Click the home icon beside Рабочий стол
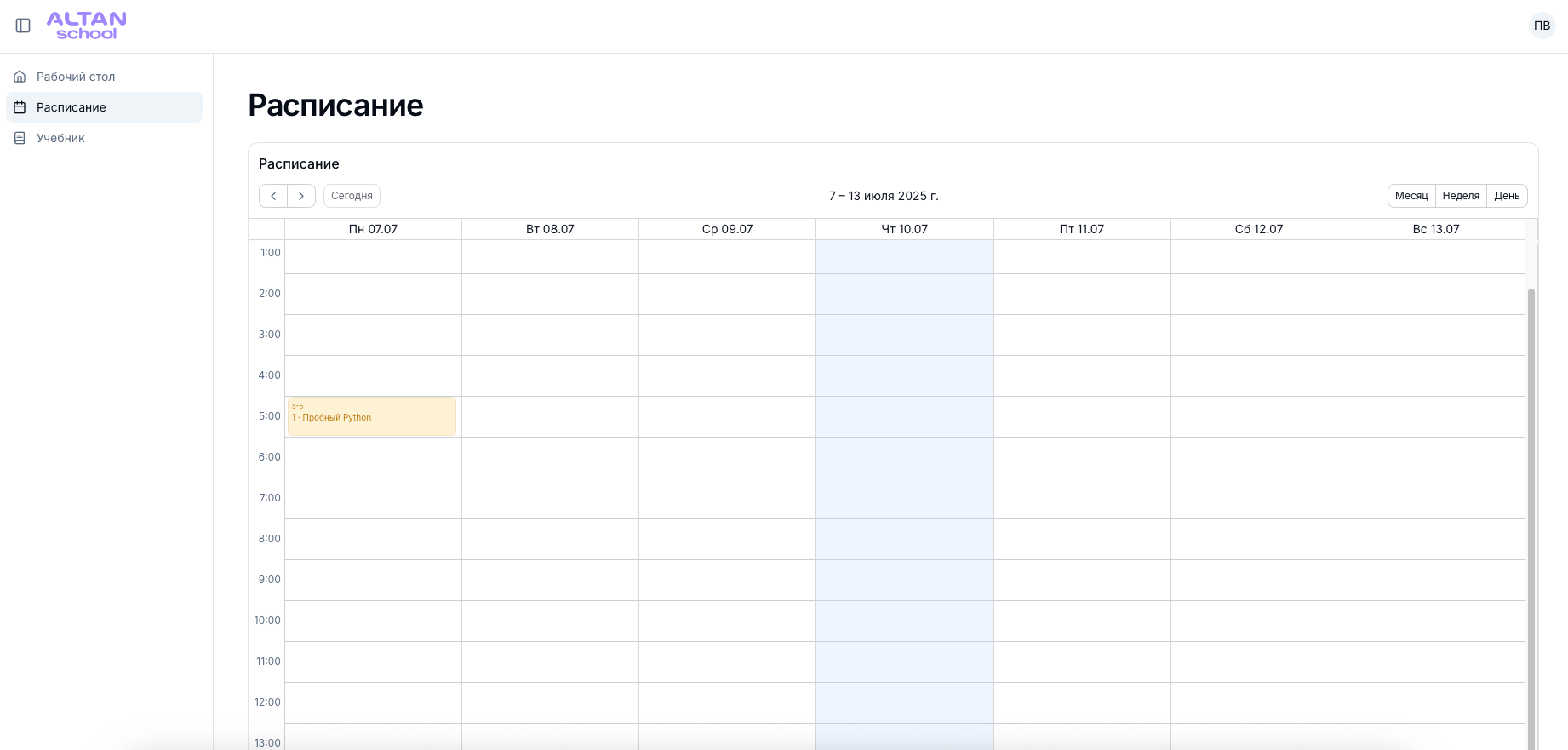Viewport: 1568px width, 750px height. point(20,77)
